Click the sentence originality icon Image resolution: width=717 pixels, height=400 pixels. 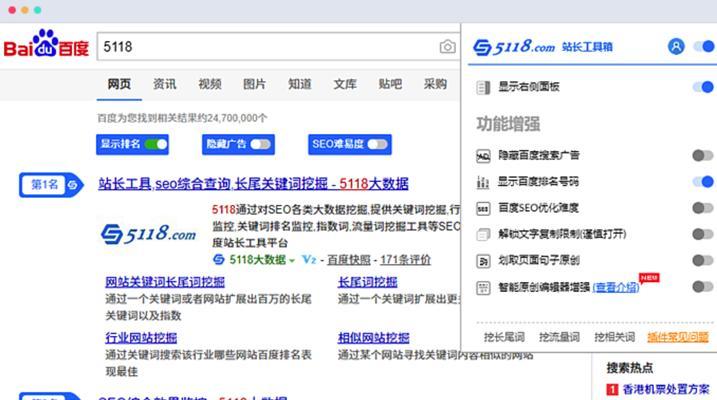click(x=483, y=261)
